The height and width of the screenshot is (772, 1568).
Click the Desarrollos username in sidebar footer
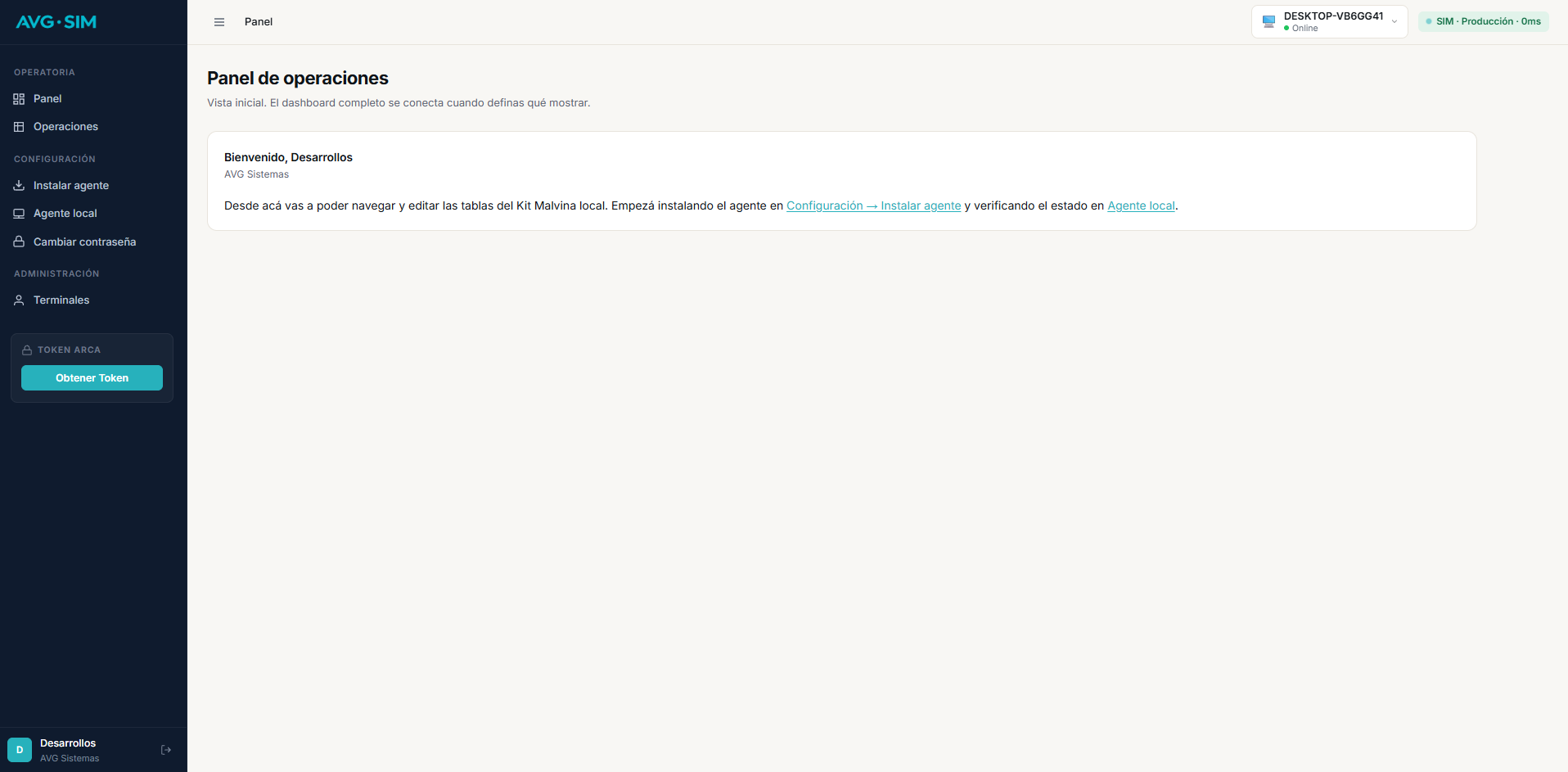tap(68, 743)
